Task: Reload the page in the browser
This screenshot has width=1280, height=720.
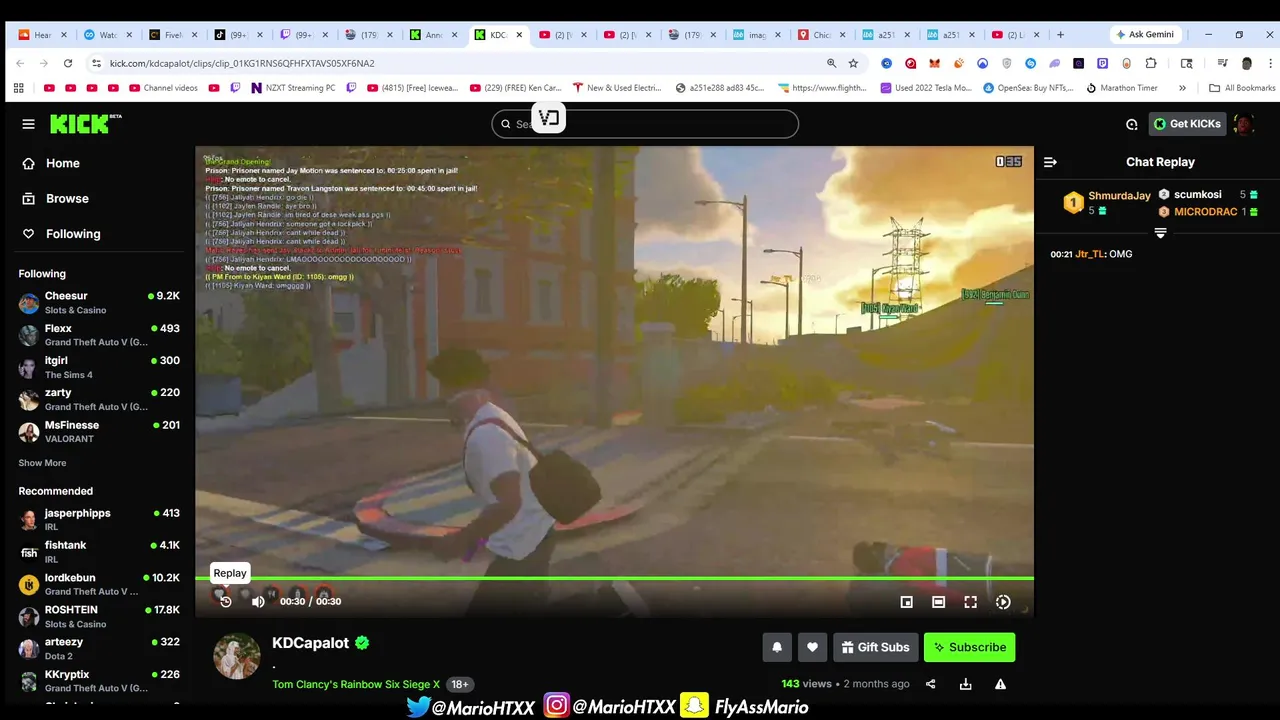Action: [x=67, y=63]
